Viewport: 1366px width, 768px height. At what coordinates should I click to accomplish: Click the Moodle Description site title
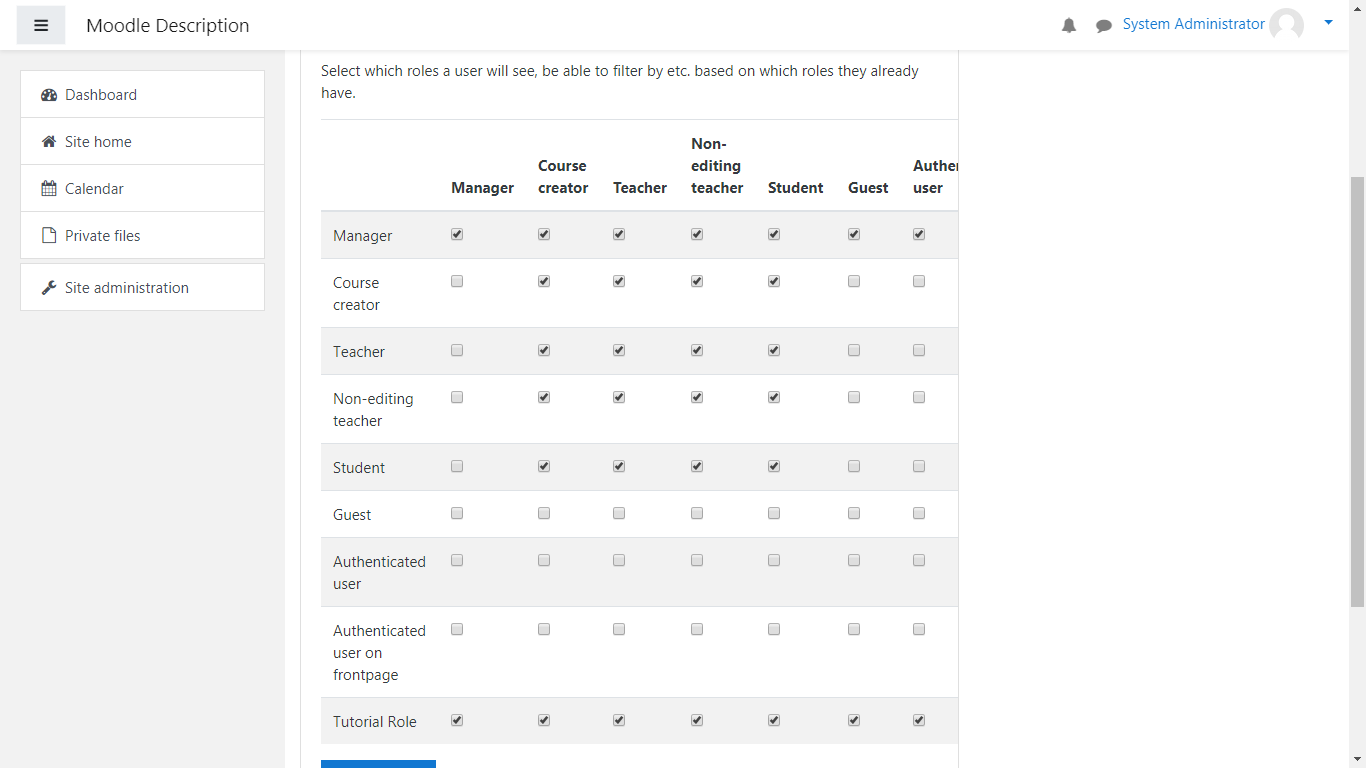point(168,26)
